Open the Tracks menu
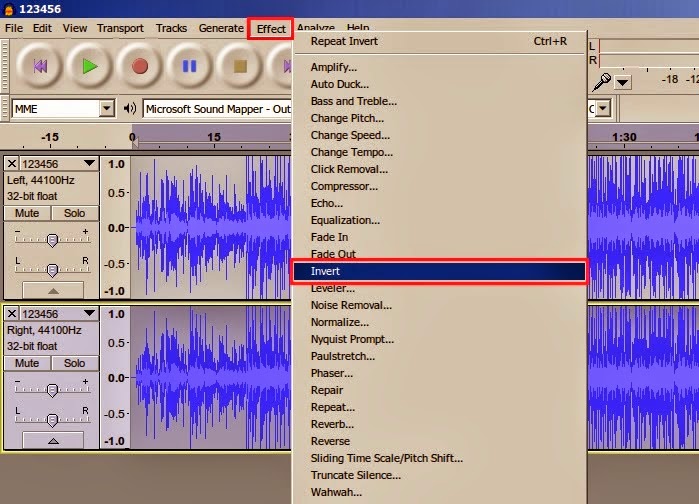699x504 pixels. (171, 28)
